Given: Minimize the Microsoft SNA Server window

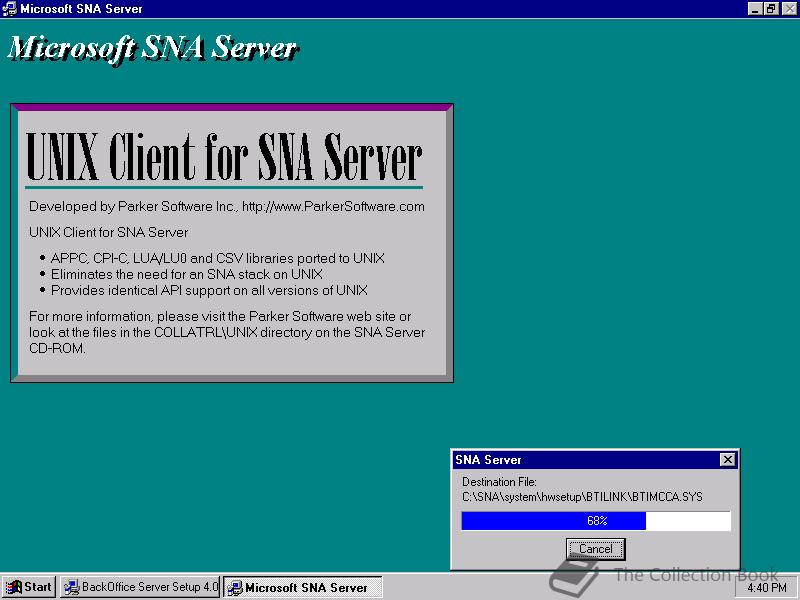Looking at the screenshot, I should coord(755,9).
